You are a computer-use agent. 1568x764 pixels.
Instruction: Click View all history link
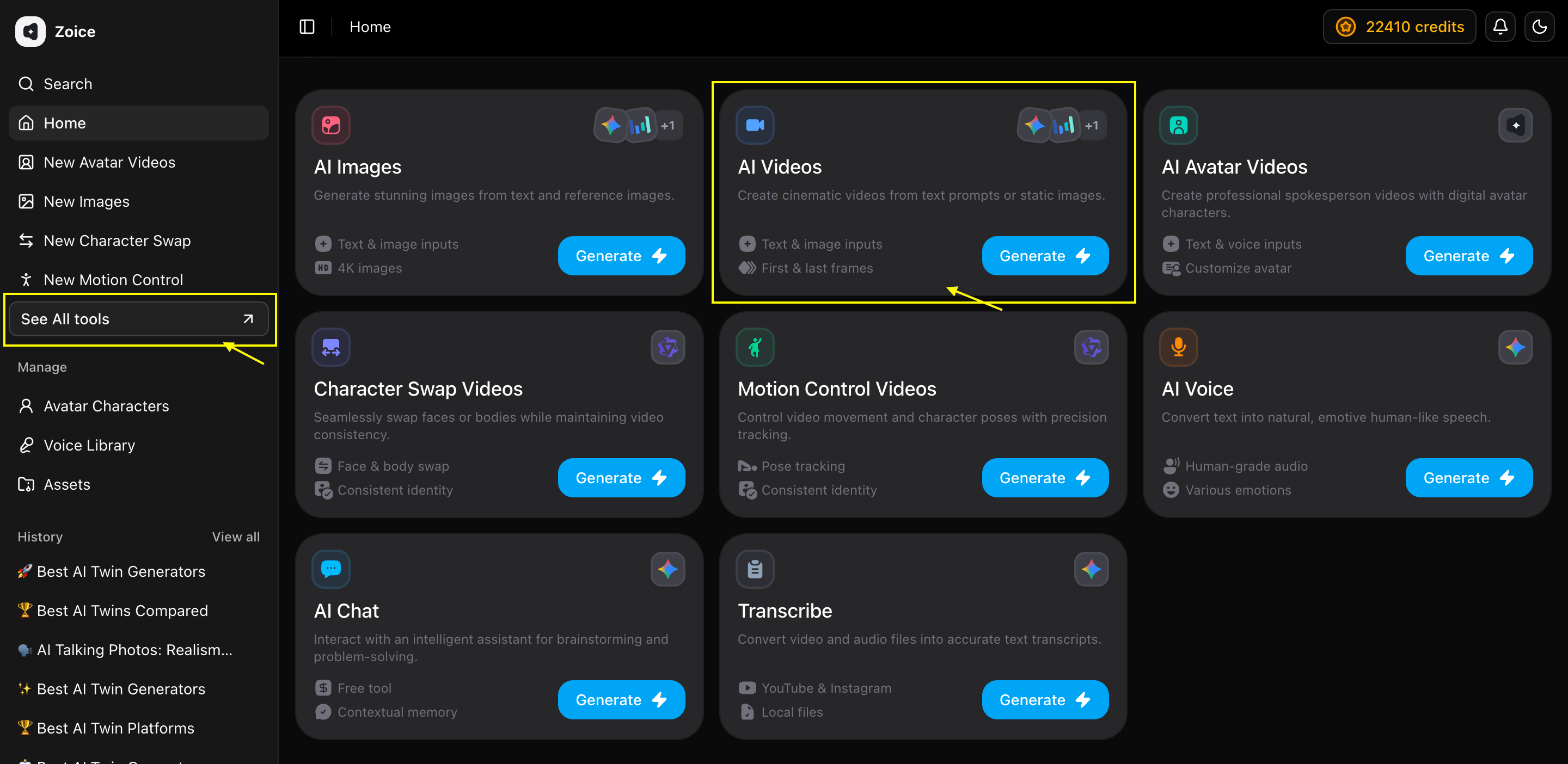coord(236,537)
